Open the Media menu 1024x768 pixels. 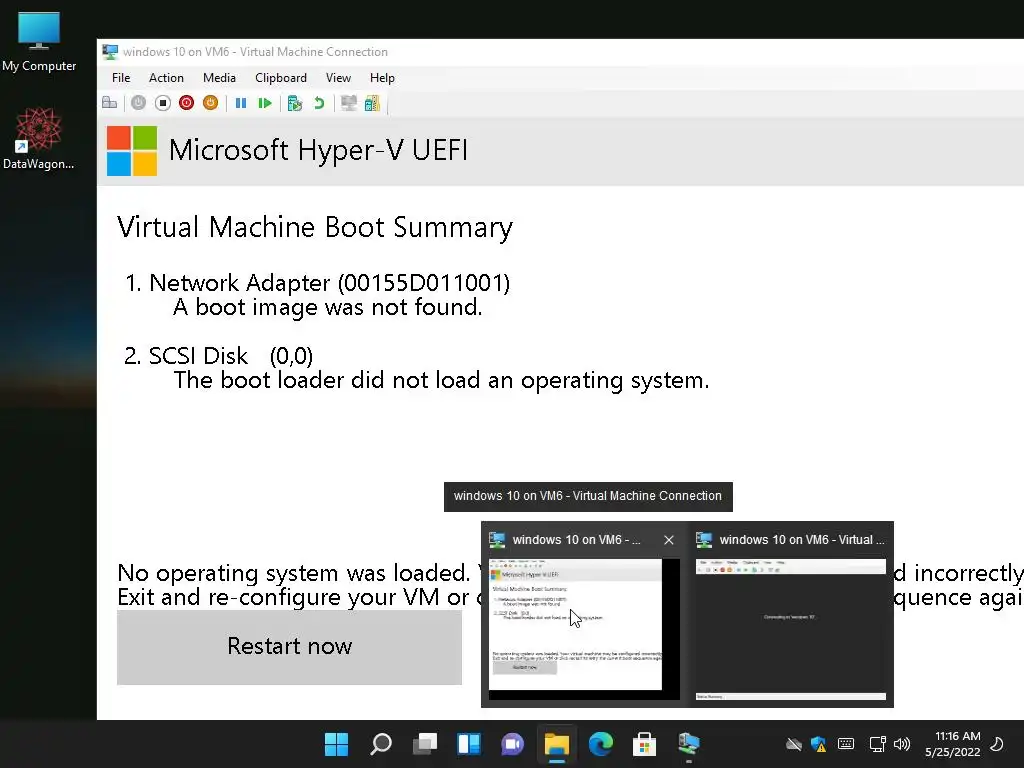point(219,78)
